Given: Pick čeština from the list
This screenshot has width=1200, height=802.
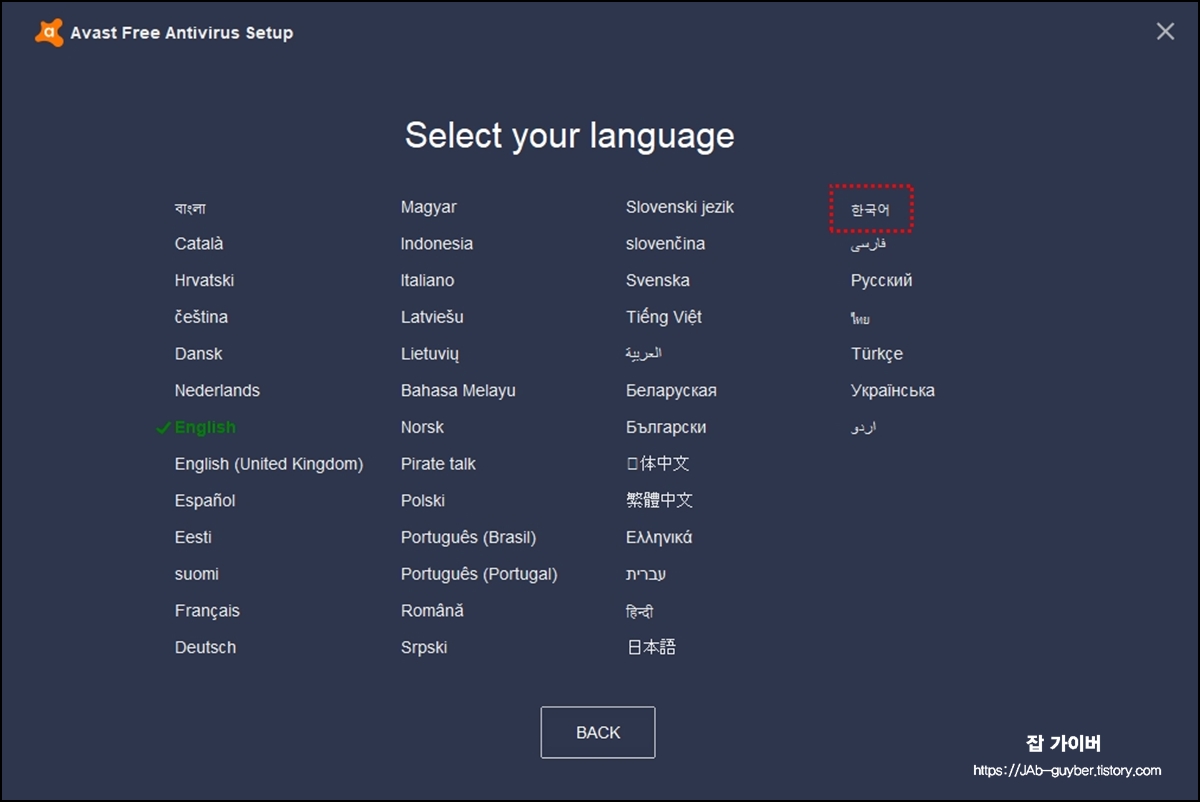Looking at the screenshot, I should 201,317.
